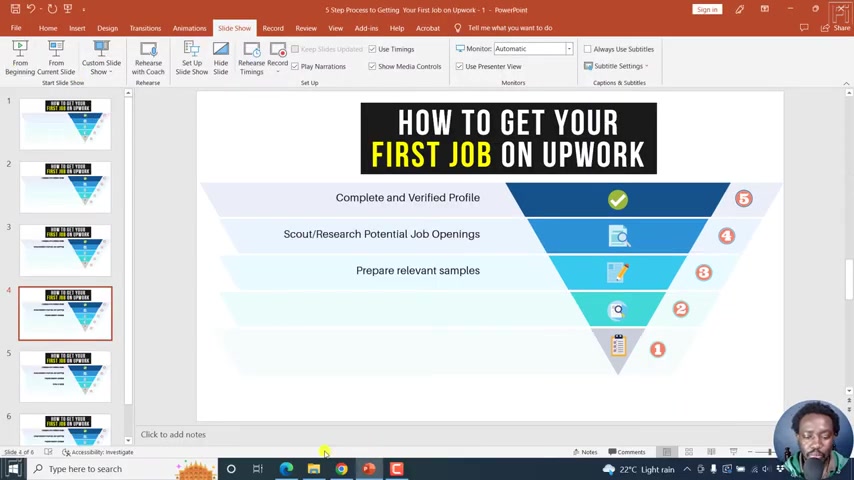Switch to the Design tab
Image resolution: width=854 pixels, height=480 pixels.
pyautogui.click(x=107, y=28)
